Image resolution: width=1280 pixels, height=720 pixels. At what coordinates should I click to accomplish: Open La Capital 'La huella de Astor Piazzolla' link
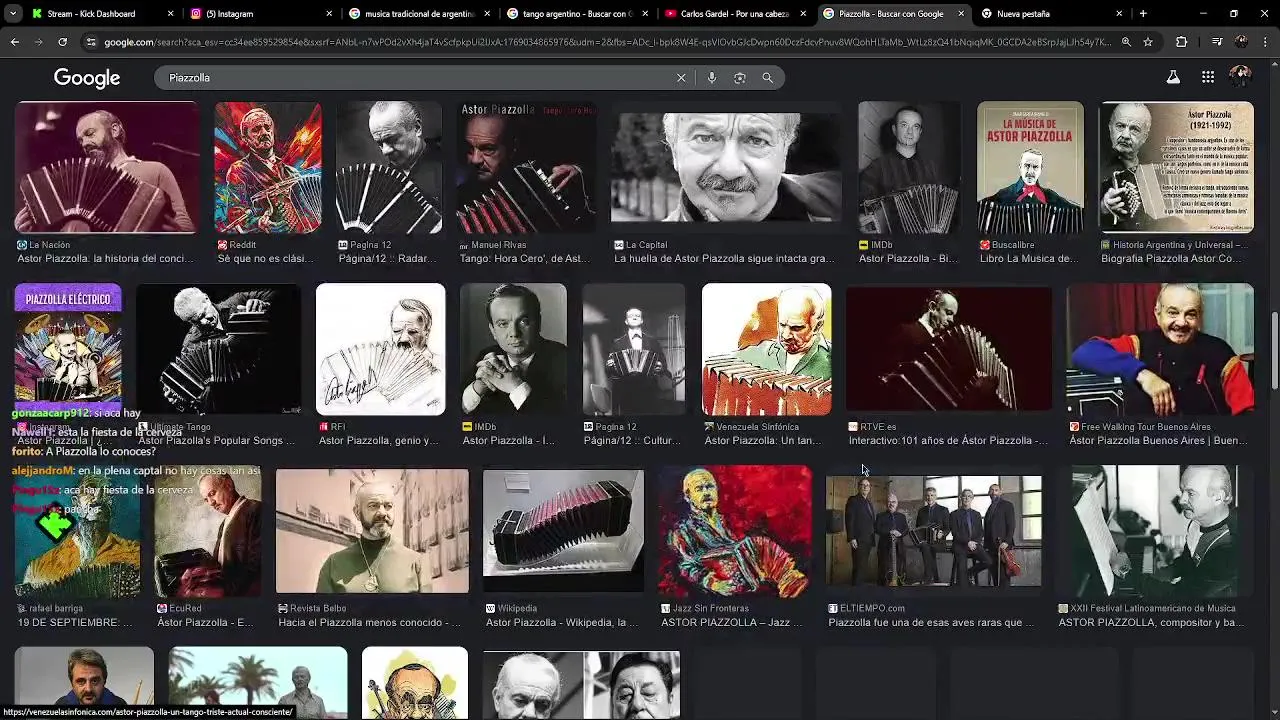pos(724,258)
